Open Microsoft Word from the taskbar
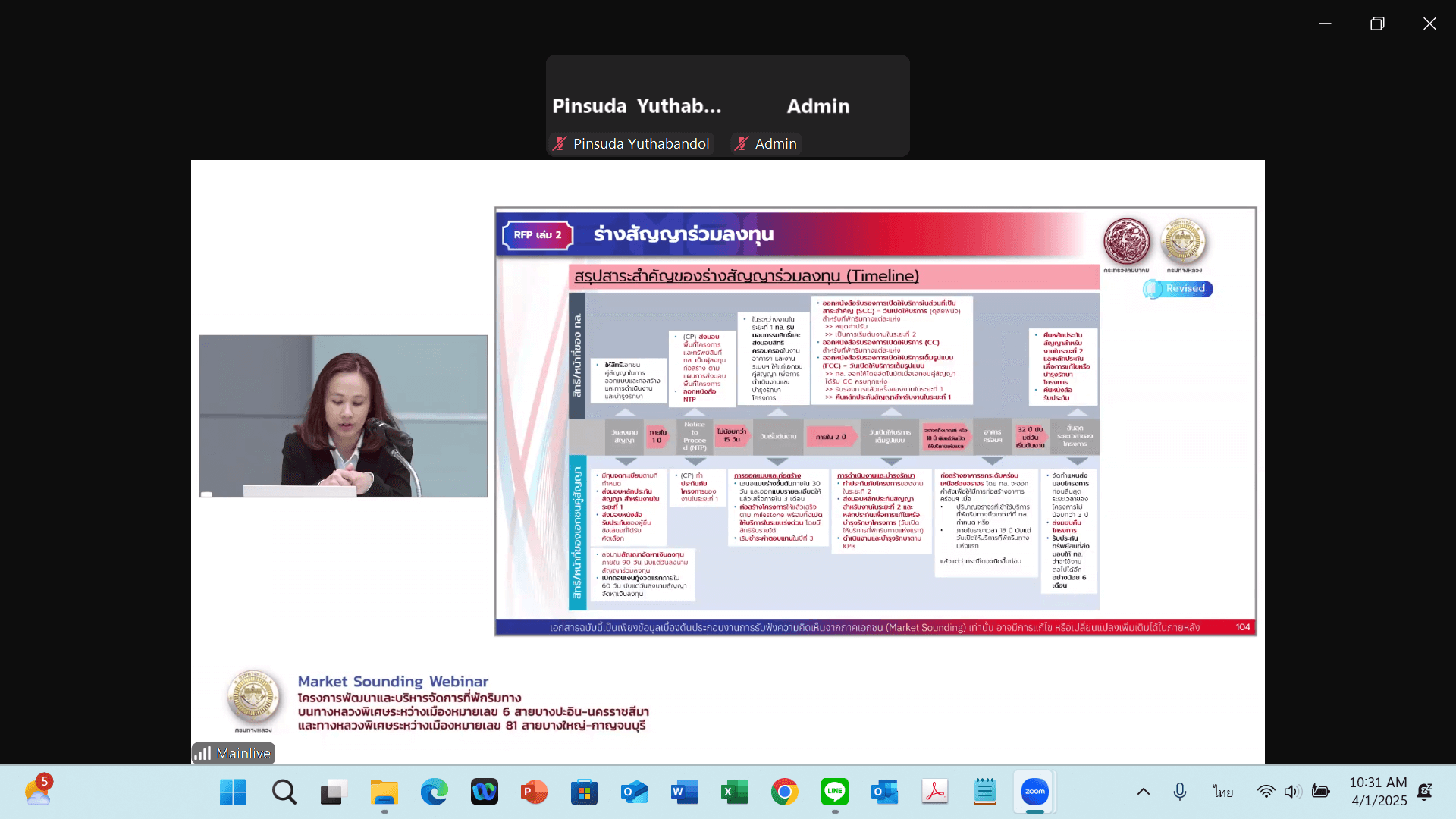This screenshot has width=1456, height=819. [685, 792]
